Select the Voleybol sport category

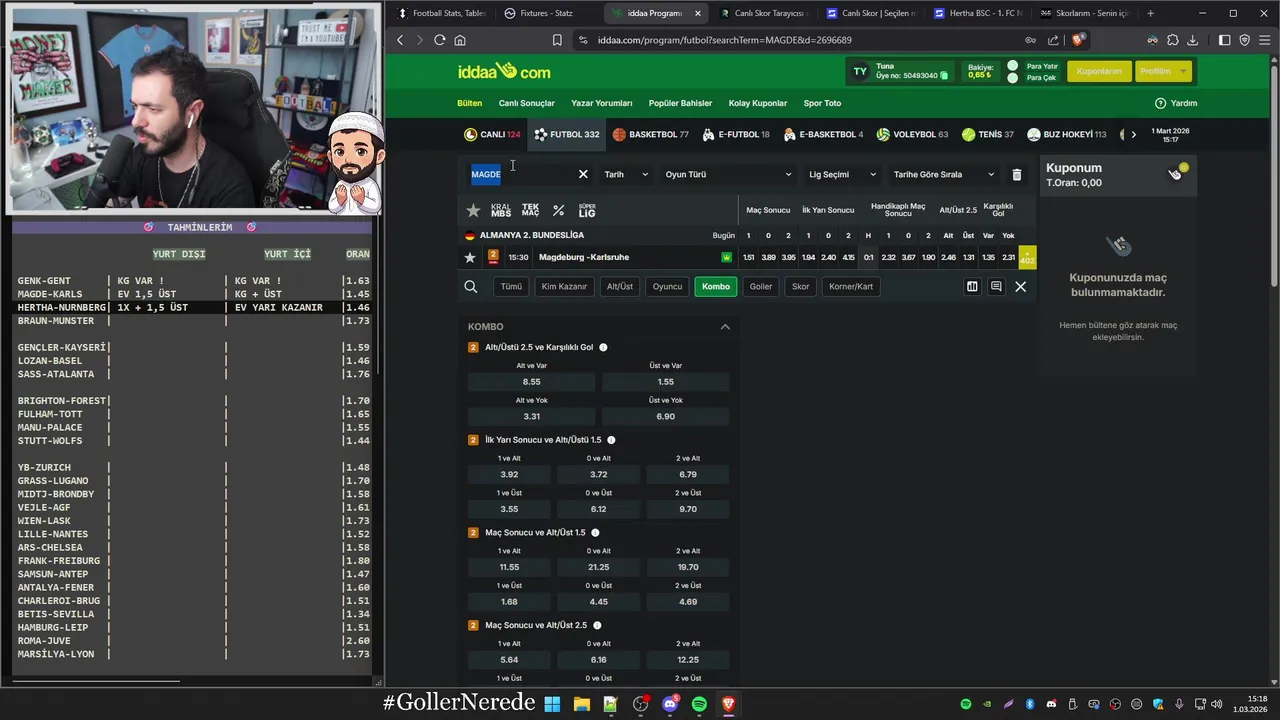(x=912, y=134)
